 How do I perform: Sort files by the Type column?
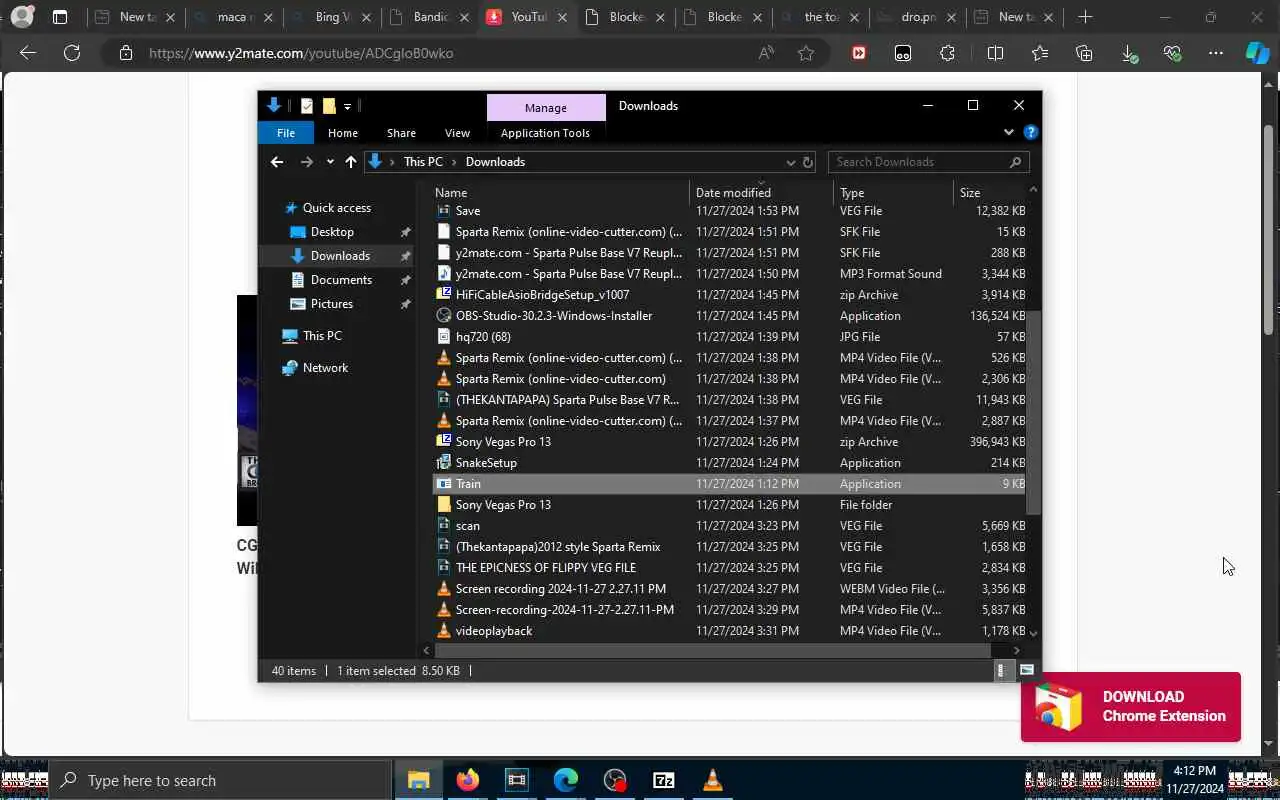[x=893, y=193]
